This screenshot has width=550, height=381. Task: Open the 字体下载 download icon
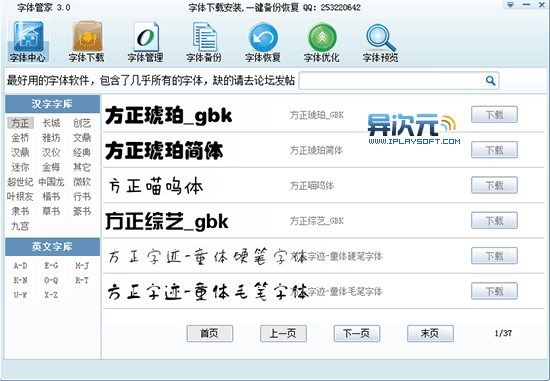[87, 41]
